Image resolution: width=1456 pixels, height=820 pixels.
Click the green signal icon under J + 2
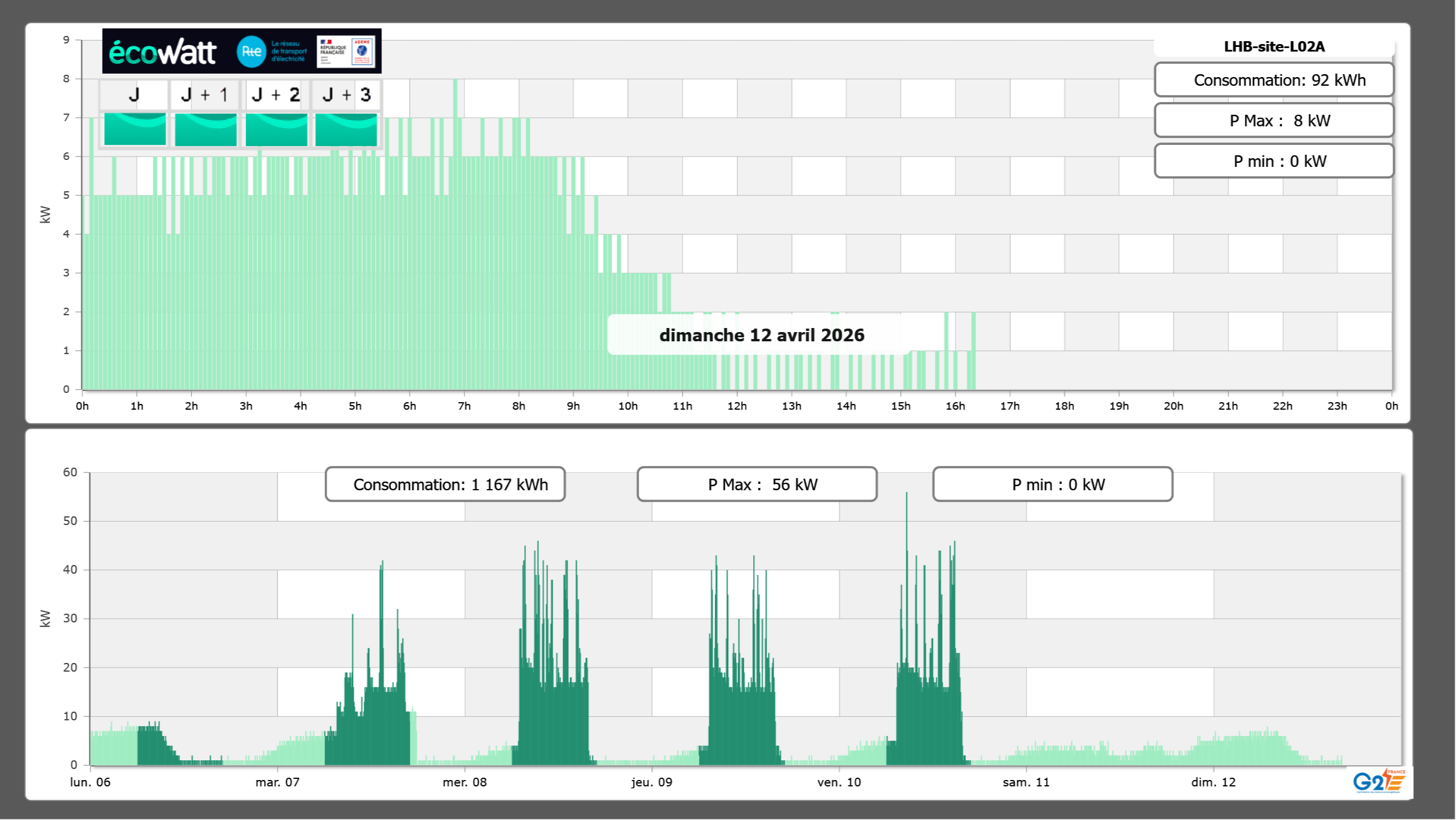click(276, 129)
